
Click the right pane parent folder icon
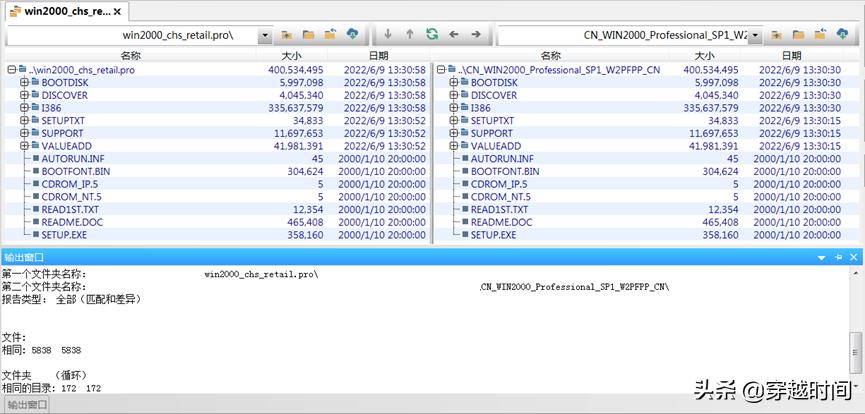click(820, 35)
